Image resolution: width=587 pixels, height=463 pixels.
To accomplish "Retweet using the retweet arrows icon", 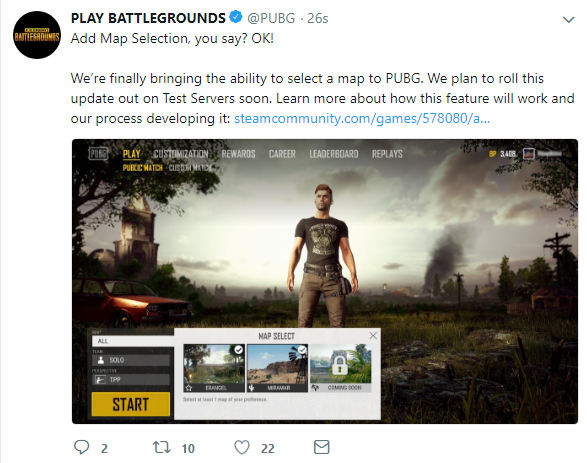I will (x=161, y=447).
